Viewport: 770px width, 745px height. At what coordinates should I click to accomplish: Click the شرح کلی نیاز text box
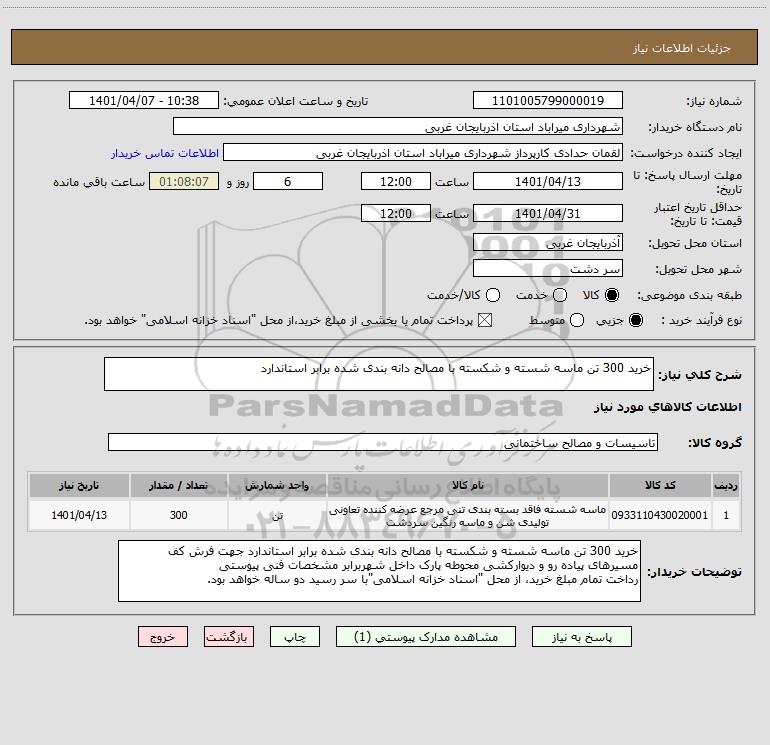click(x=379, y=374)
